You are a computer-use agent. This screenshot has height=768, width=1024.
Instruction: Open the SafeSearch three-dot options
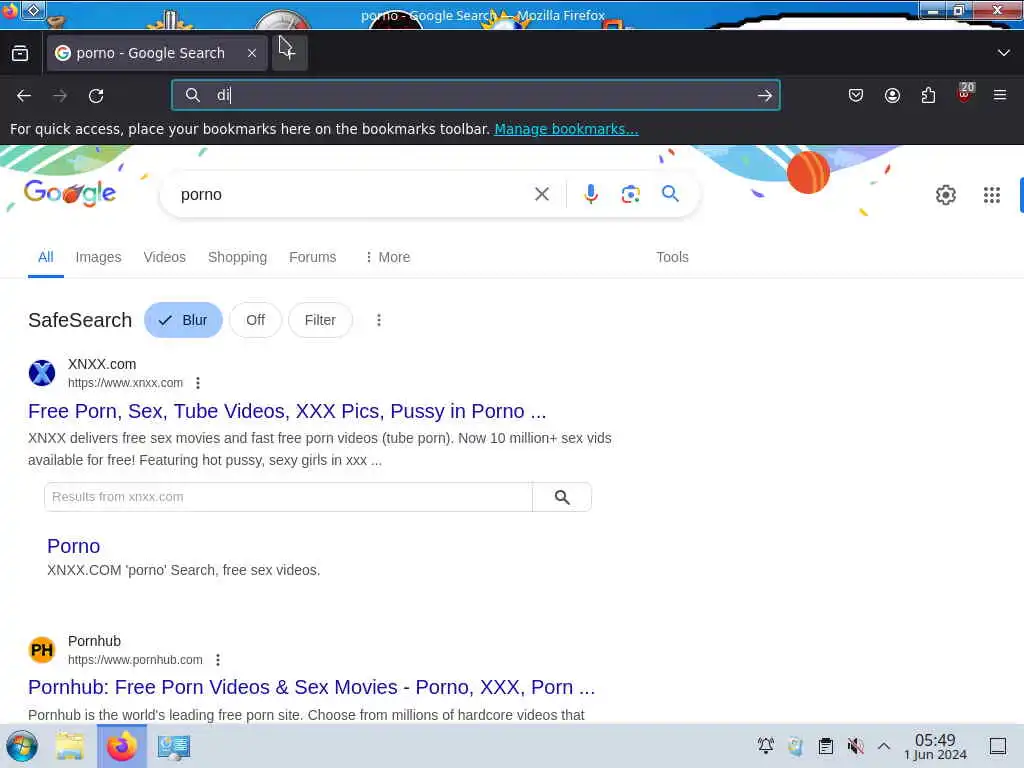click(379, 320)
